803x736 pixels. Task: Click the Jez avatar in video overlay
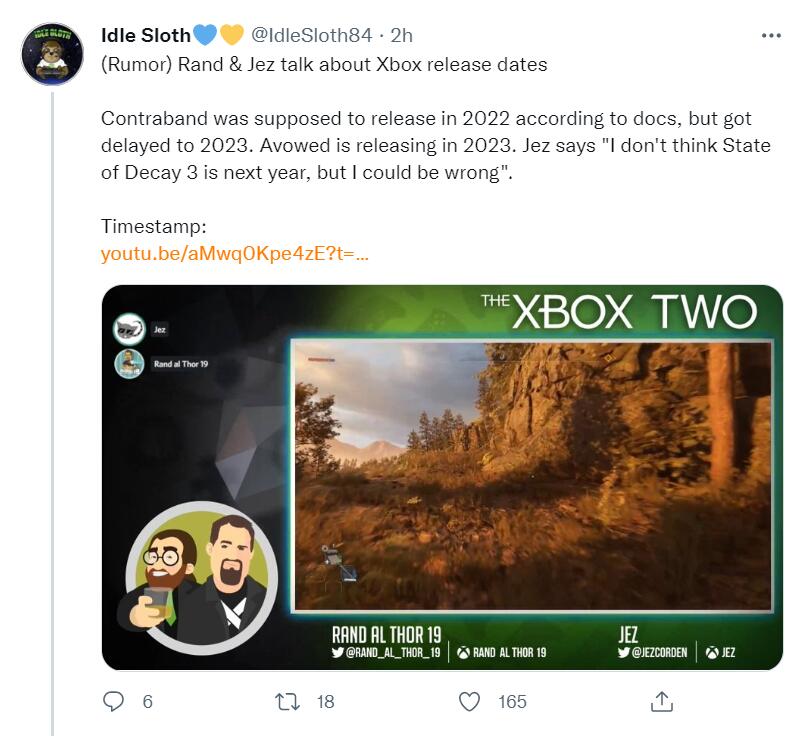point(129,328)
